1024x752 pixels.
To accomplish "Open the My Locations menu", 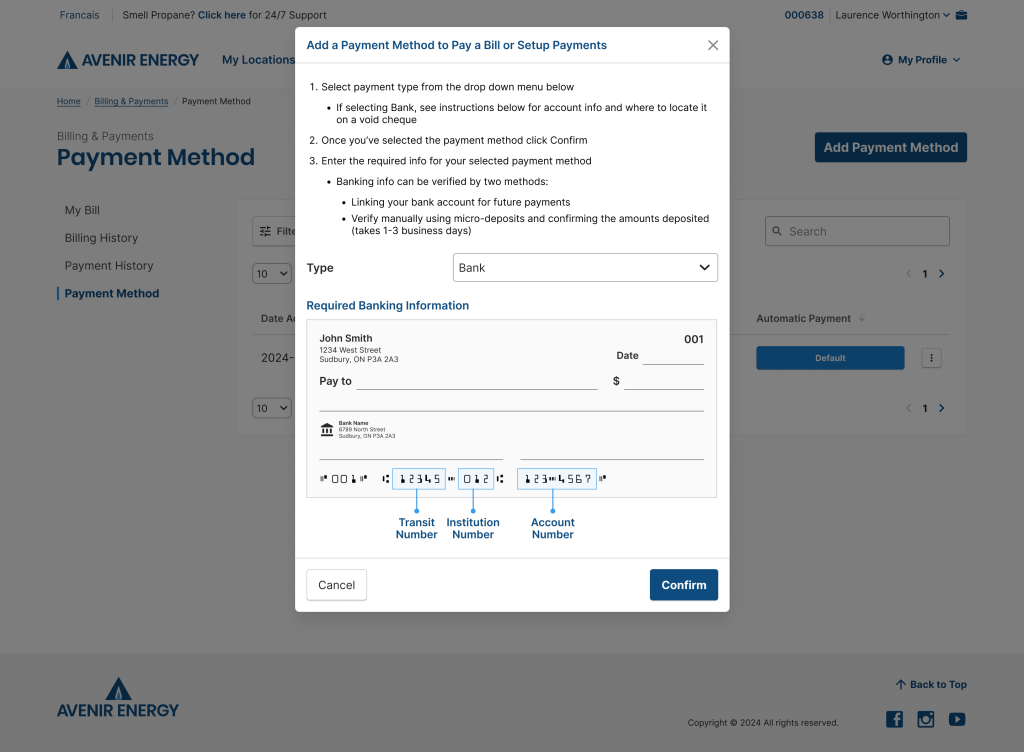I will (x=258, y=60).
